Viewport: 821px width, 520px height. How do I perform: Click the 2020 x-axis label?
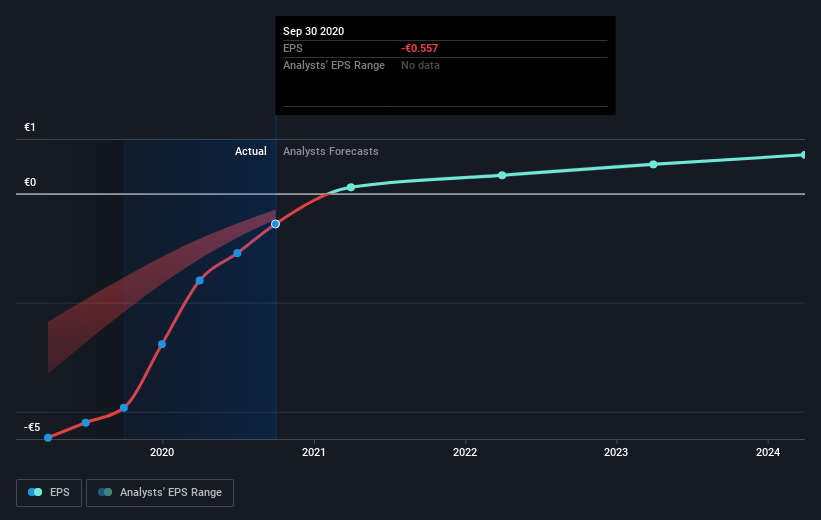[162, 452]
